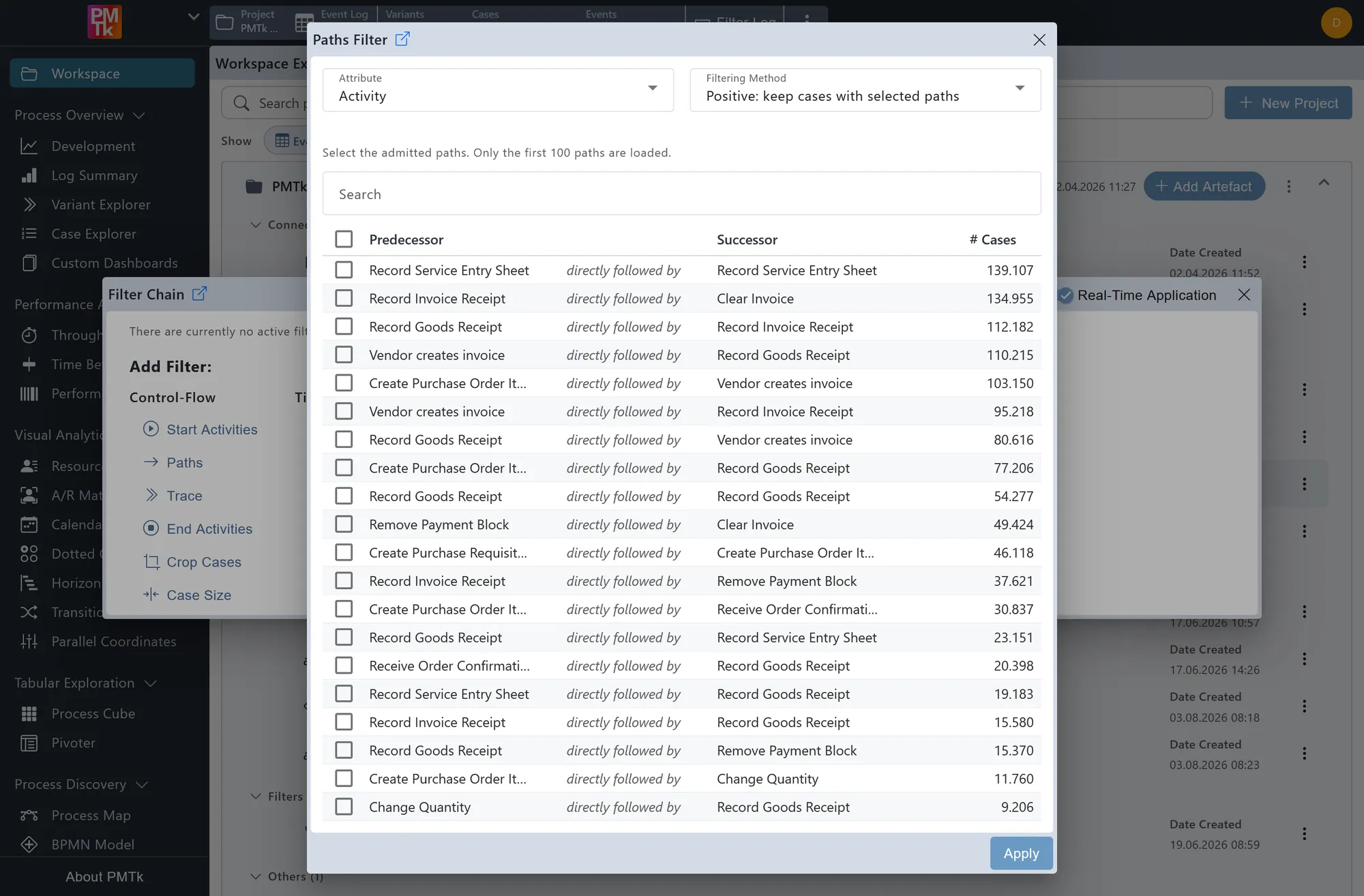Toggle the select-all paths checkbox in header

coord(344,239)
